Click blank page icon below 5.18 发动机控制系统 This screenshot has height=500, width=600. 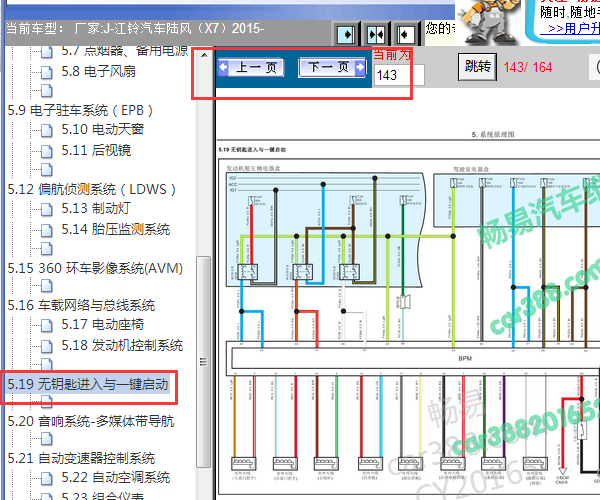coord(47,363)
